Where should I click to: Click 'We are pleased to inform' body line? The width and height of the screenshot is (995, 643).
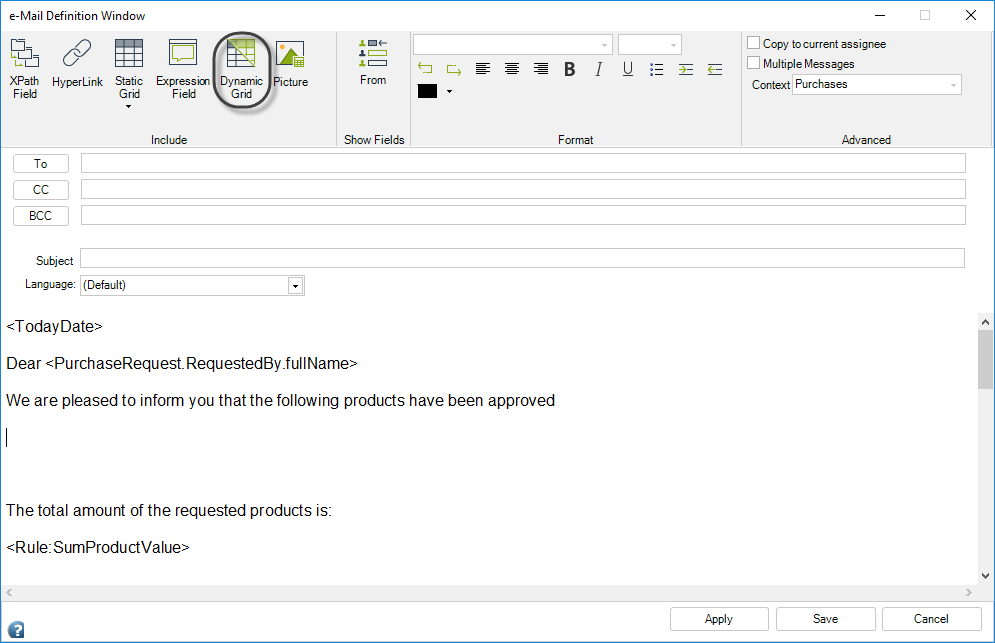pos(280,401)
